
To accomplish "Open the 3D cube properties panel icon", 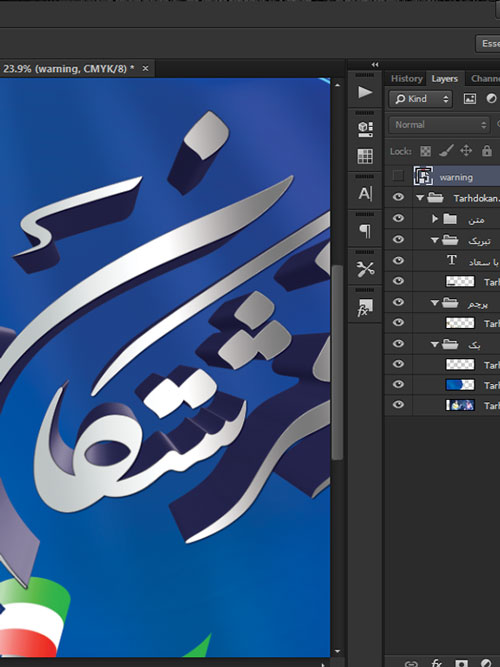I will pyautogui.click(x=365, y=129).
